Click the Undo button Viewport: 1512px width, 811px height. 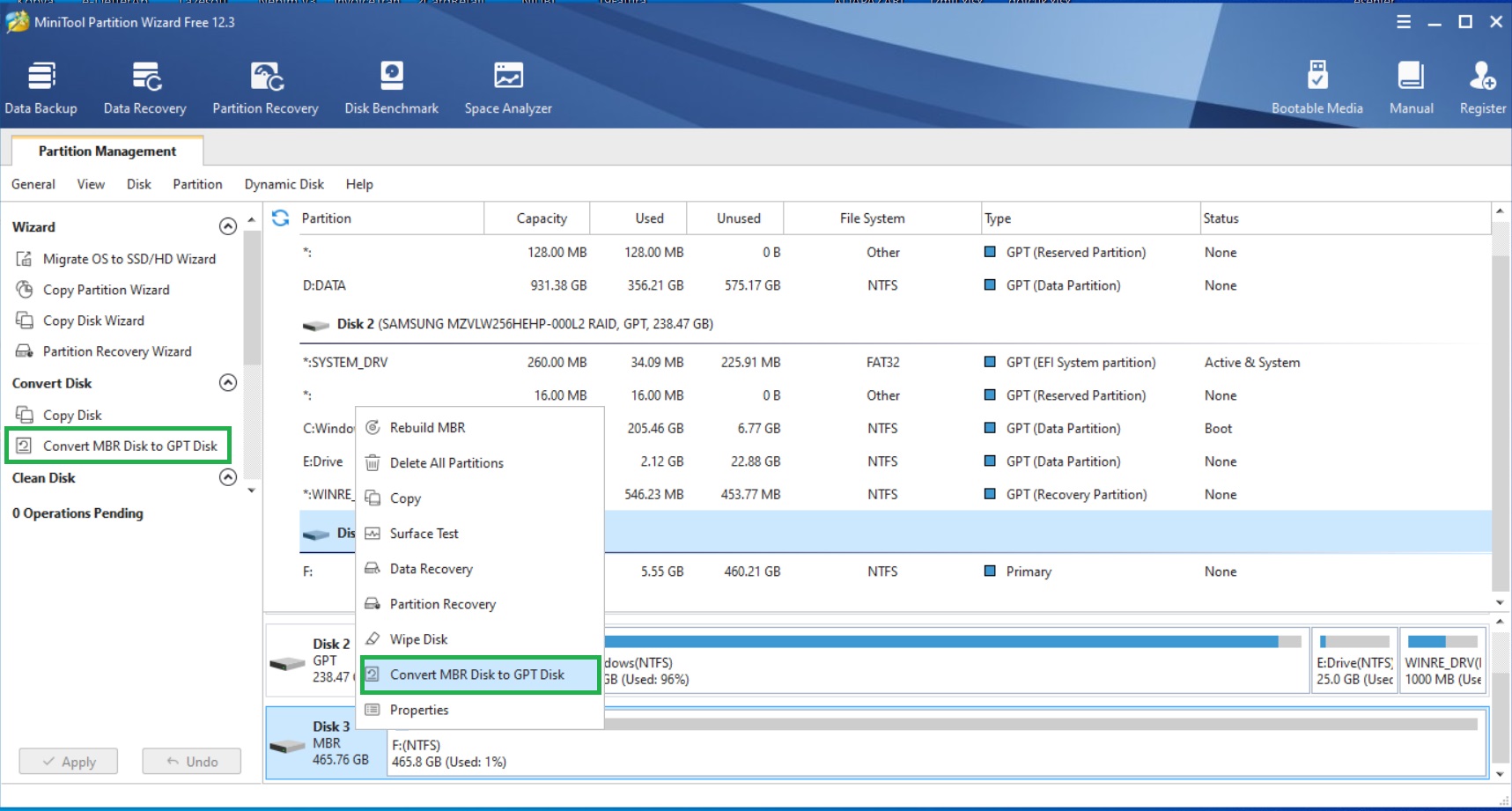coord(192,762)
